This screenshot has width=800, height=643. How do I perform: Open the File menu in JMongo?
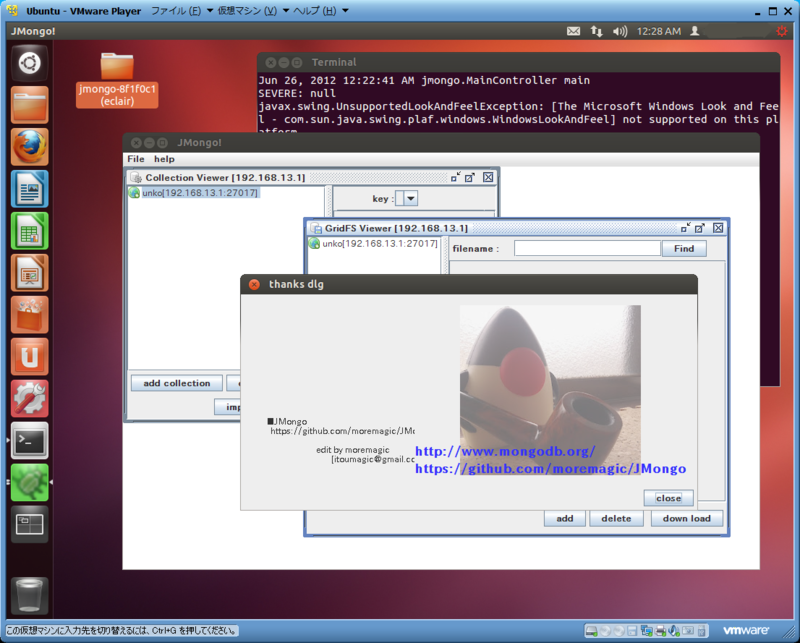click(x=135, y=158)
